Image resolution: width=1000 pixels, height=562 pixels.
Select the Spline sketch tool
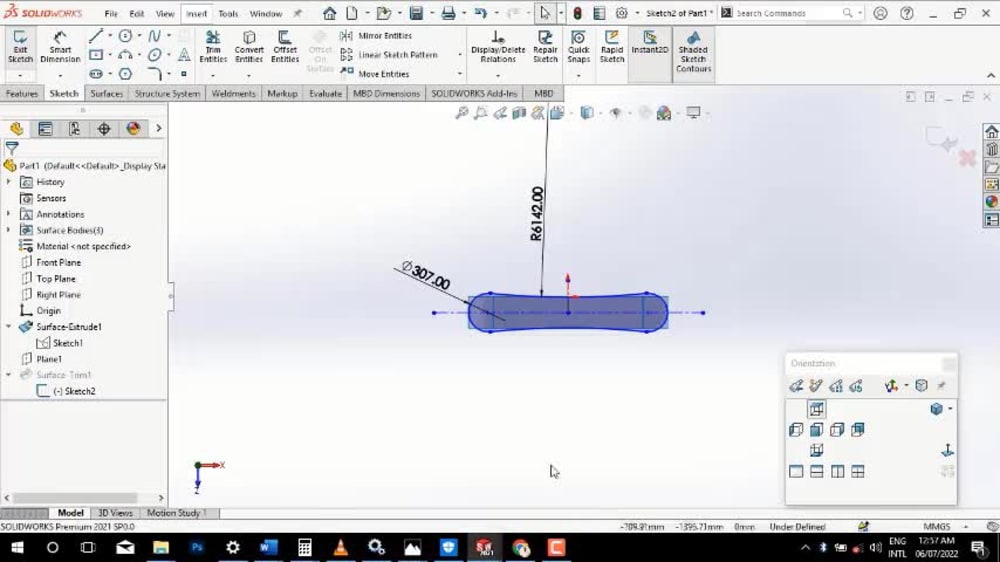pos(154,36)
